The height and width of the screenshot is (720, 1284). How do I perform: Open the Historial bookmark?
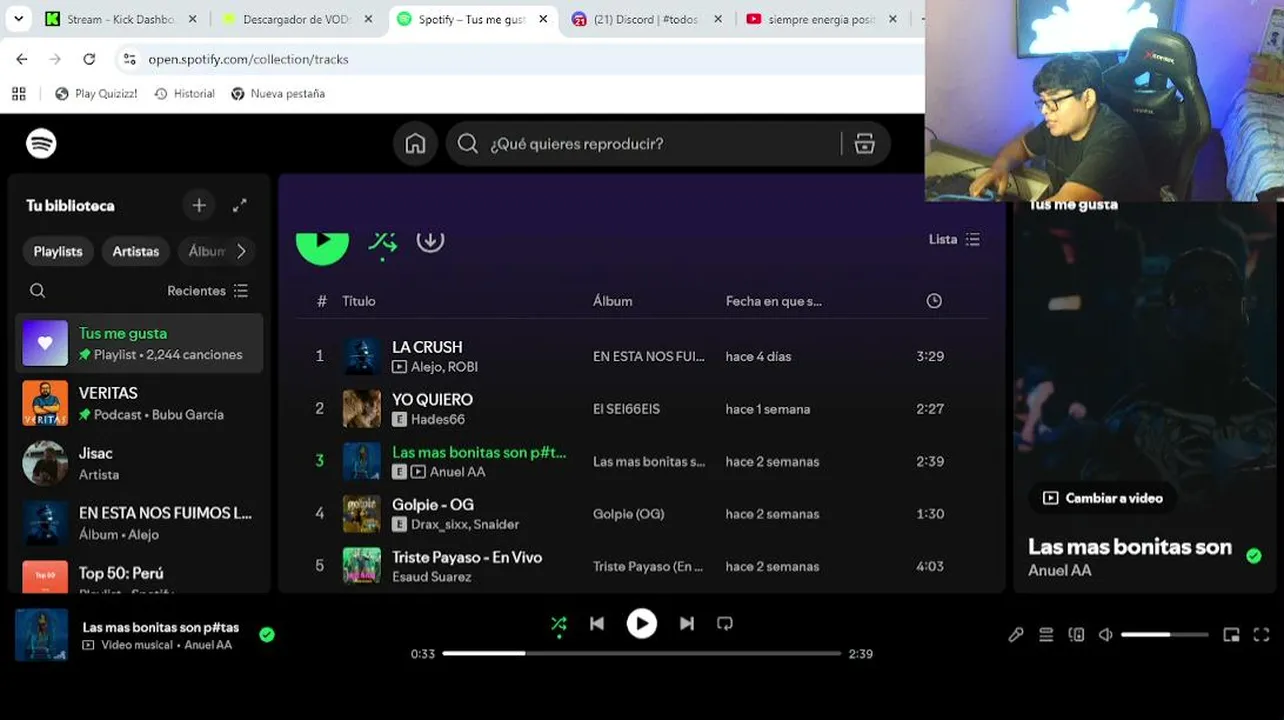pos(184,94)
